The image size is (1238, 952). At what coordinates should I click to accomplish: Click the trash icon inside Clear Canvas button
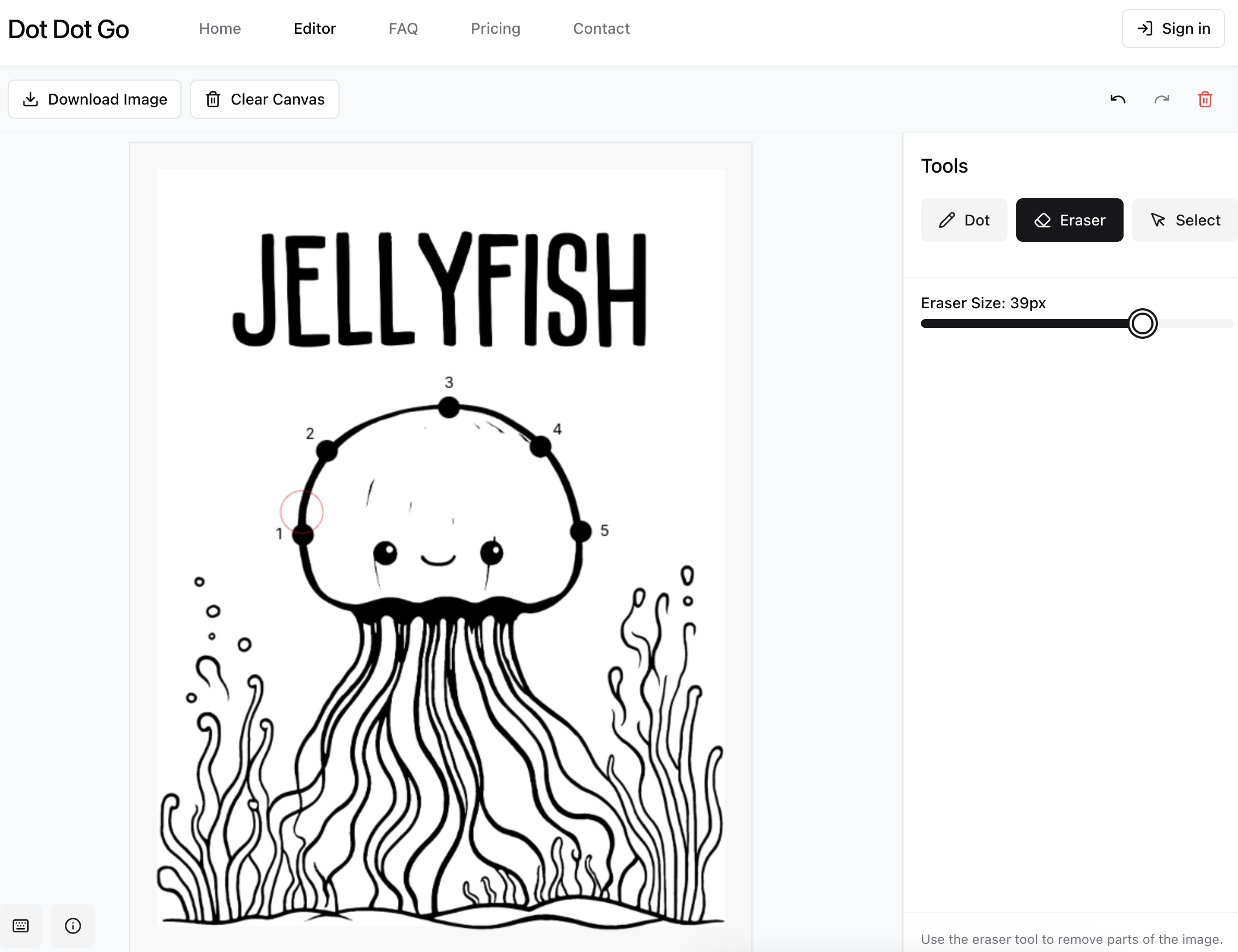point(213,99)
